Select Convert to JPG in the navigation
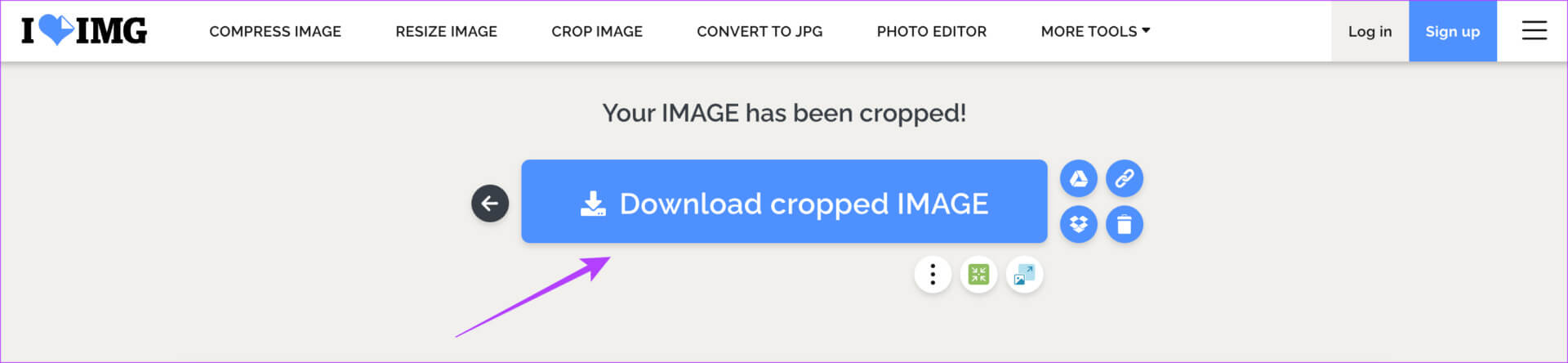The image size is (1568, 363). 759,31
